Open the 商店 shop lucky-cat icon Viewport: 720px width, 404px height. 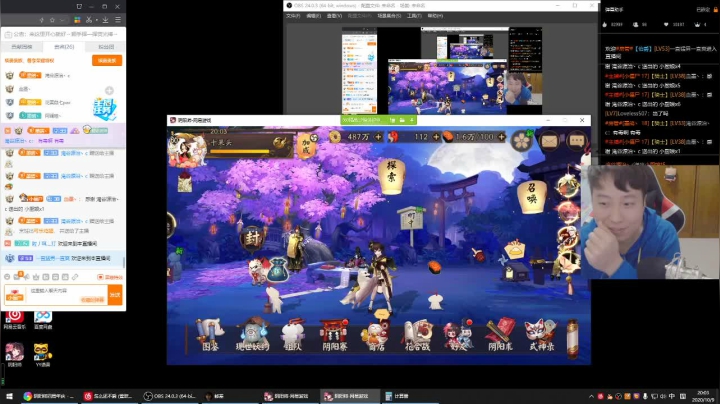click(377, 335)
